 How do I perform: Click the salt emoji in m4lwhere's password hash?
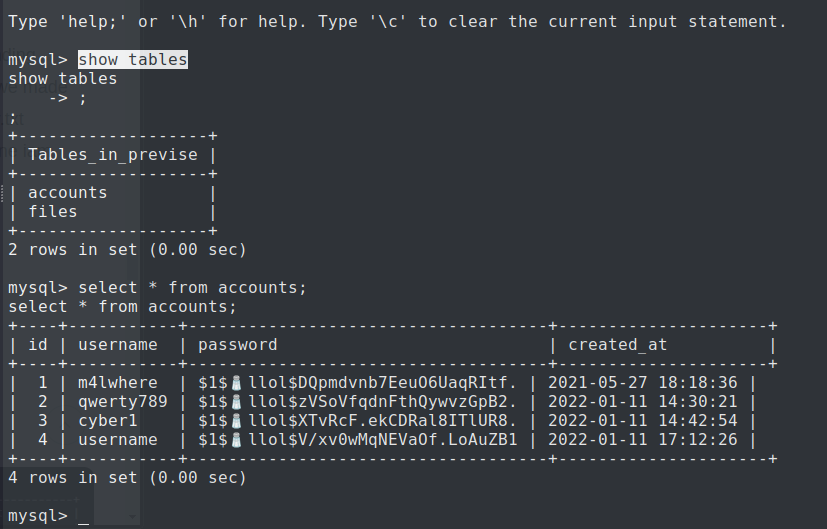point(237,383)
